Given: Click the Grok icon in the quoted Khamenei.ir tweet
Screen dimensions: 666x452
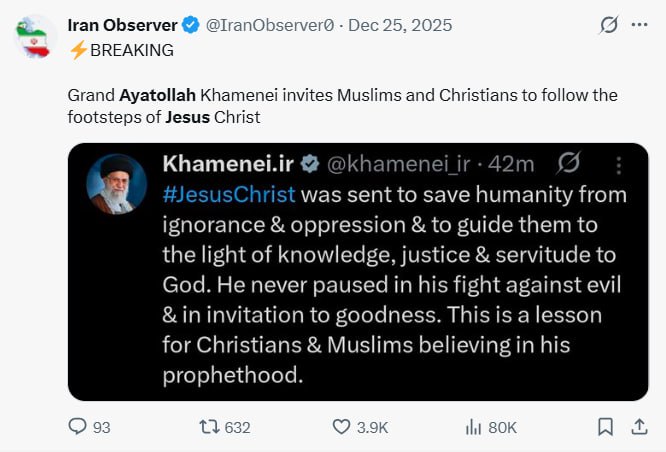Looking at the screenshot, I should point(569,164).
